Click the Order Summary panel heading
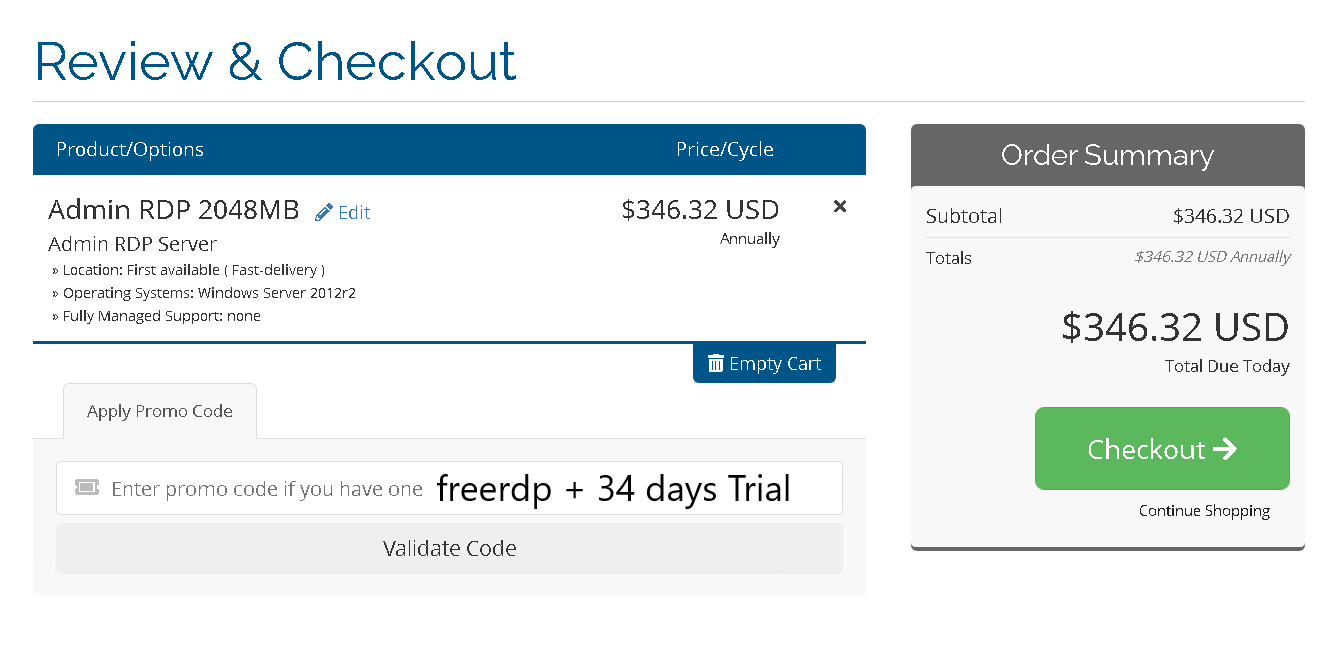This screenshot has width=1343, height=645. (x=1107, y=155)
